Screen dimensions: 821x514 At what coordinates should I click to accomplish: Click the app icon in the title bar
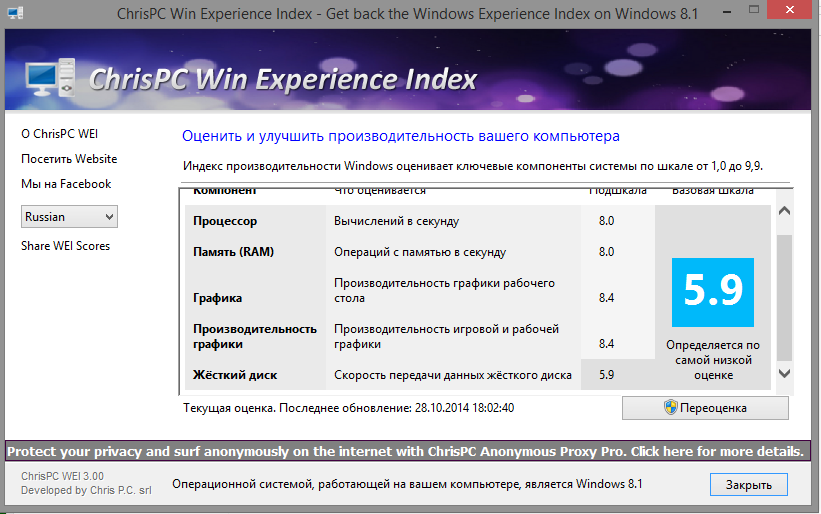[x=15, y=13]
